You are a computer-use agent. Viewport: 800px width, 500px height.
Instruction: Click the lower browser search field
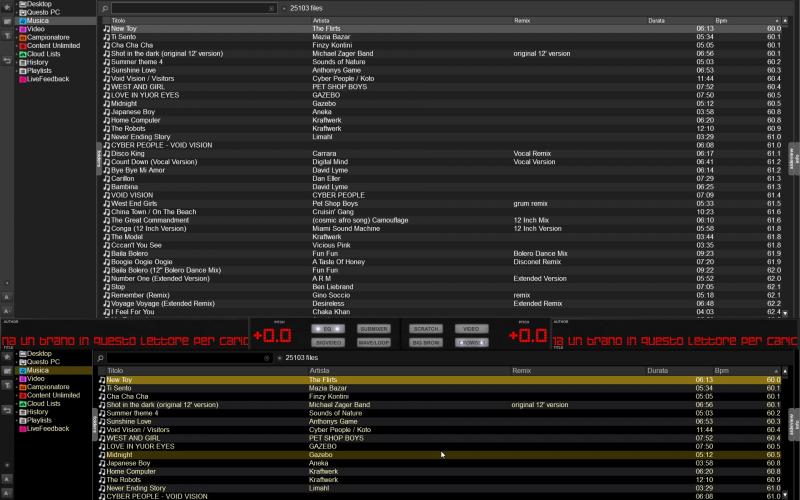pos(189,358)
